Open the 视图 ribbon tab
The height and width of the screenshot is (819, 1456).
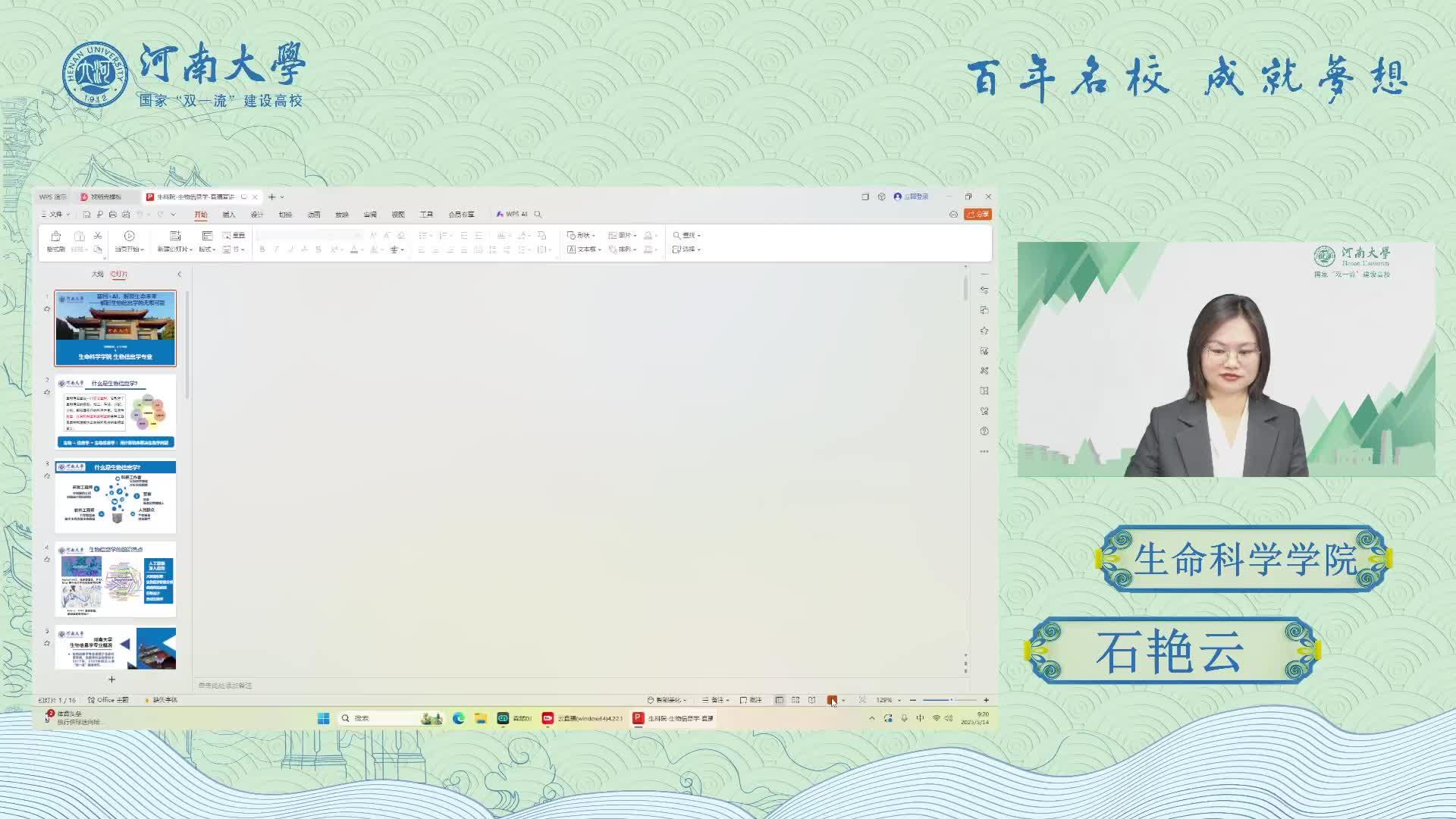coord(398,215)
